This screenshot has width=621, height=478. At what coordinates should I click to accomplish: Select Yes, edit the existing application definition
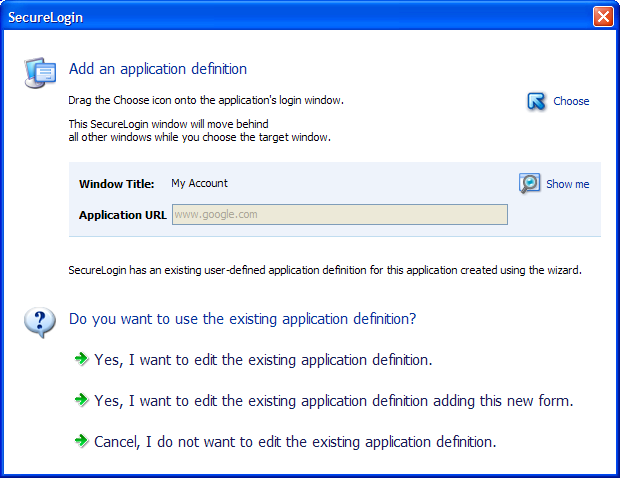click(263, 360)
